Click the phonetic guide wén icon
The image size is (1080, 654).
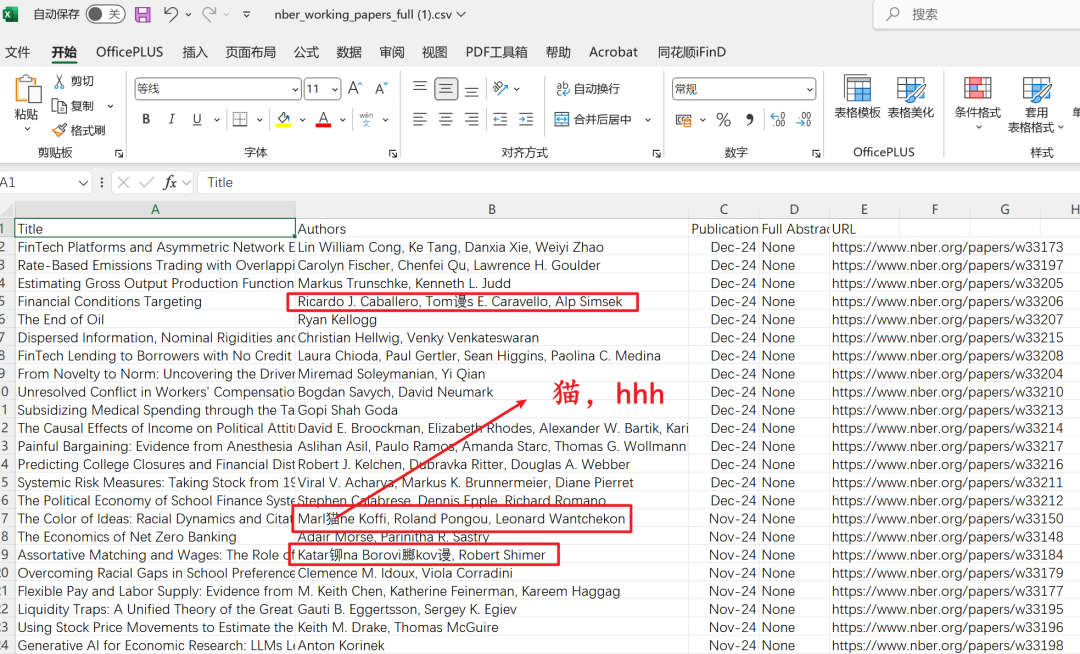366,119
